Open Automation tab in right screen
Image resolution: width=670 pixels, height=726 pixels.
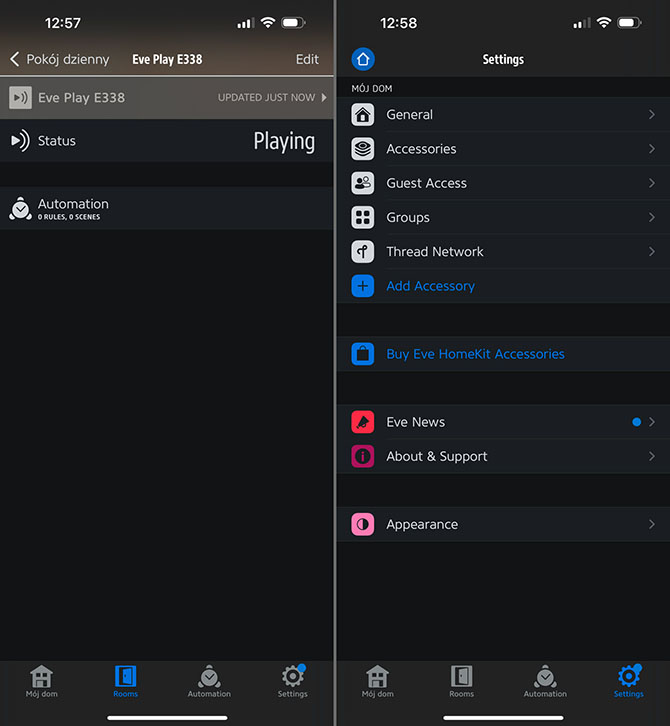tap(545, 681)
